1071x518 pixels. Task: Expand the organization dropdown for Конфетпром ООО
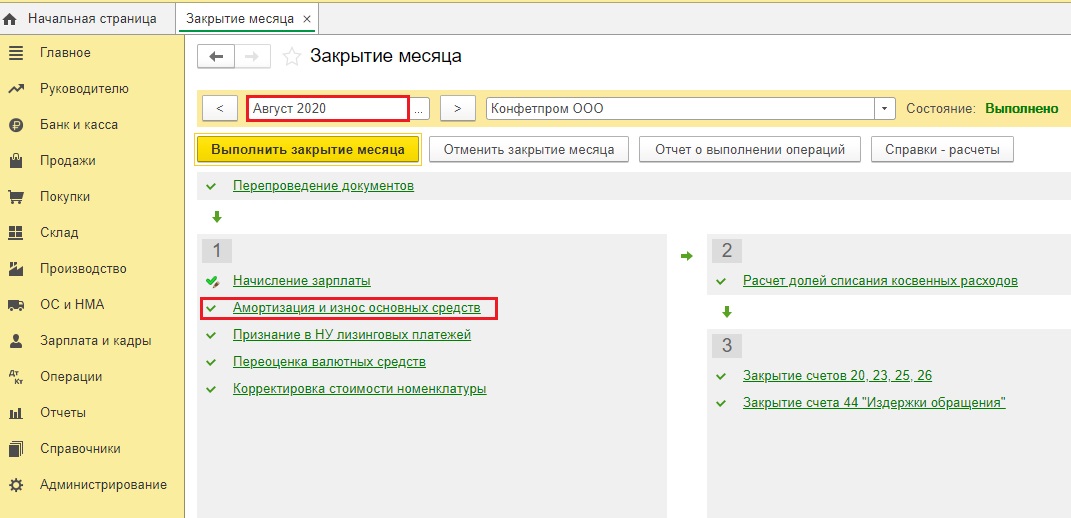[885, 109]
